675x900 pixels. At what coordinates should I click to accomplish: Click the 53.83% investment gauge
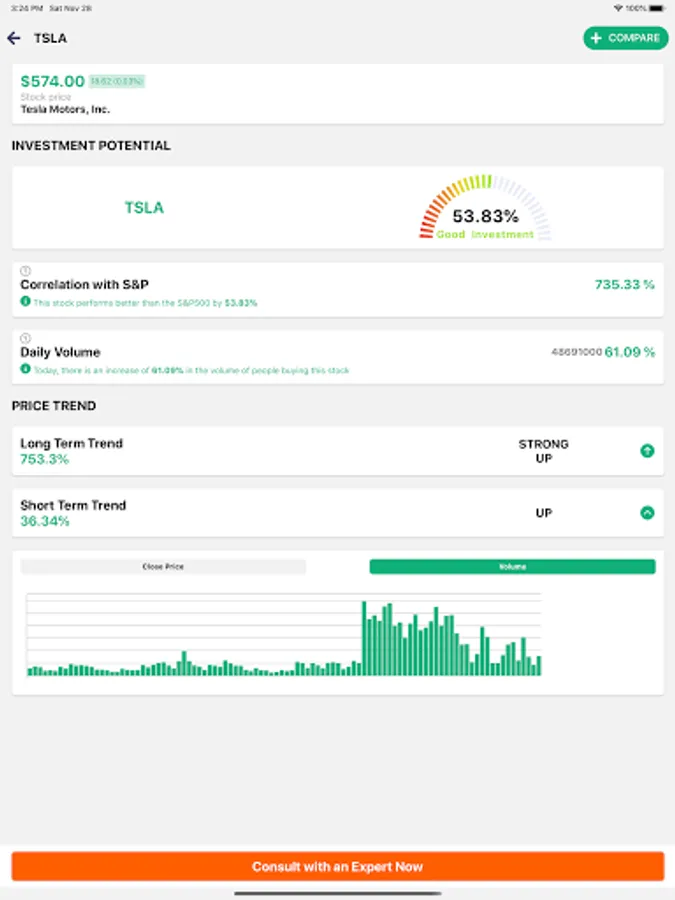(x=485, y=208)
